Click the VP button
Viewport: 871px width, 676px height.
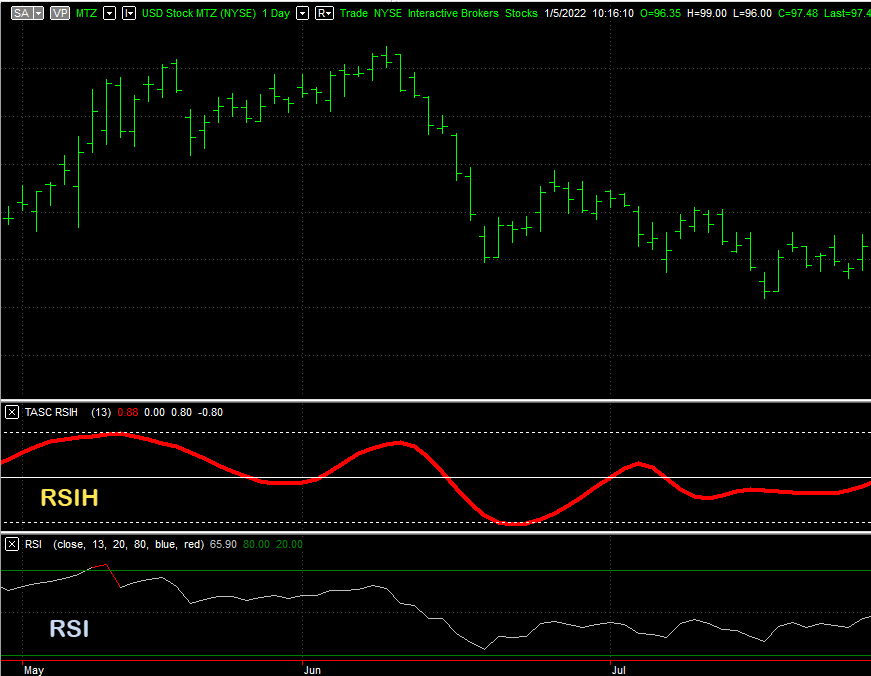click(x=60, y=13)
